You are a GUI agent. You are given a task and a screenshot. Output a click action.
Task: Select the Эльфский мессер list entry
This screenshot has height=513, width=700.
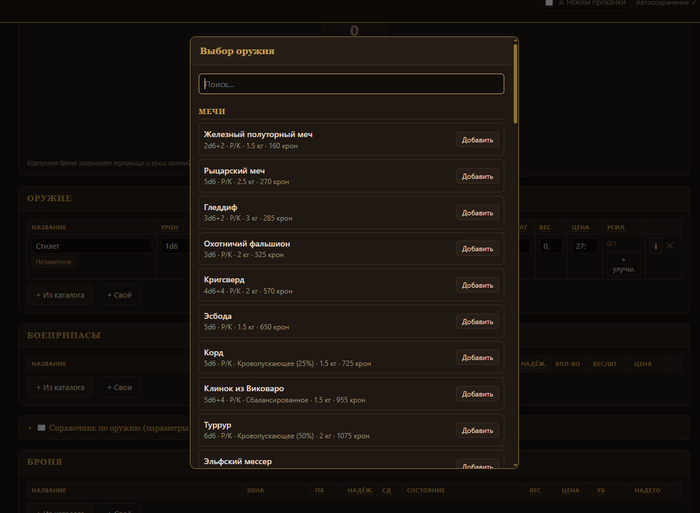pos(351,460)
